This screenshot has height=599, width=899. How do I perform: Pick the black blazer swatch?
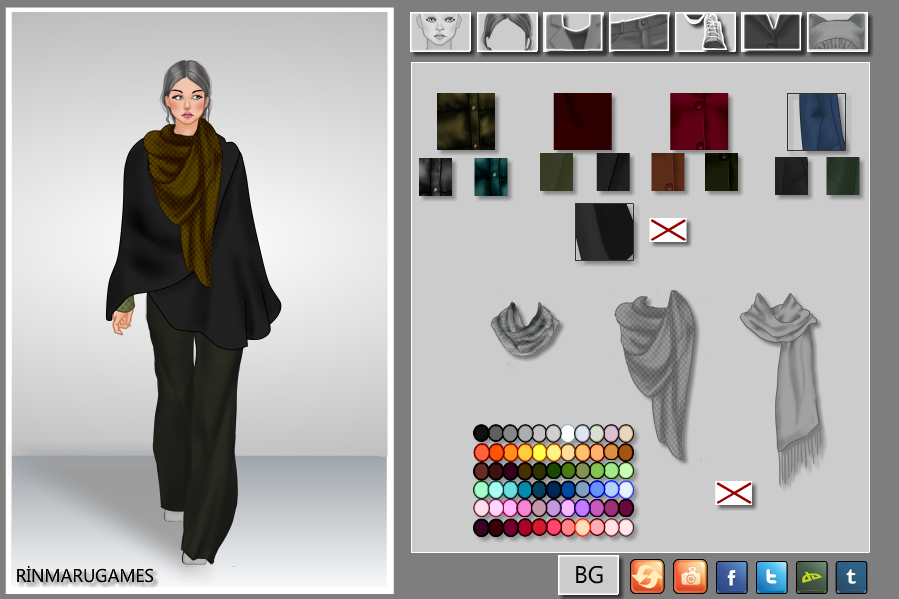[613, 172]
